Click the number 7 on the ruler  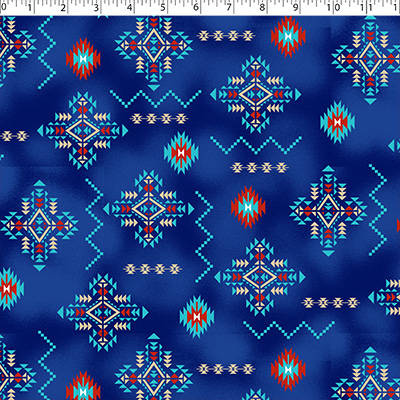coord(230,7)
